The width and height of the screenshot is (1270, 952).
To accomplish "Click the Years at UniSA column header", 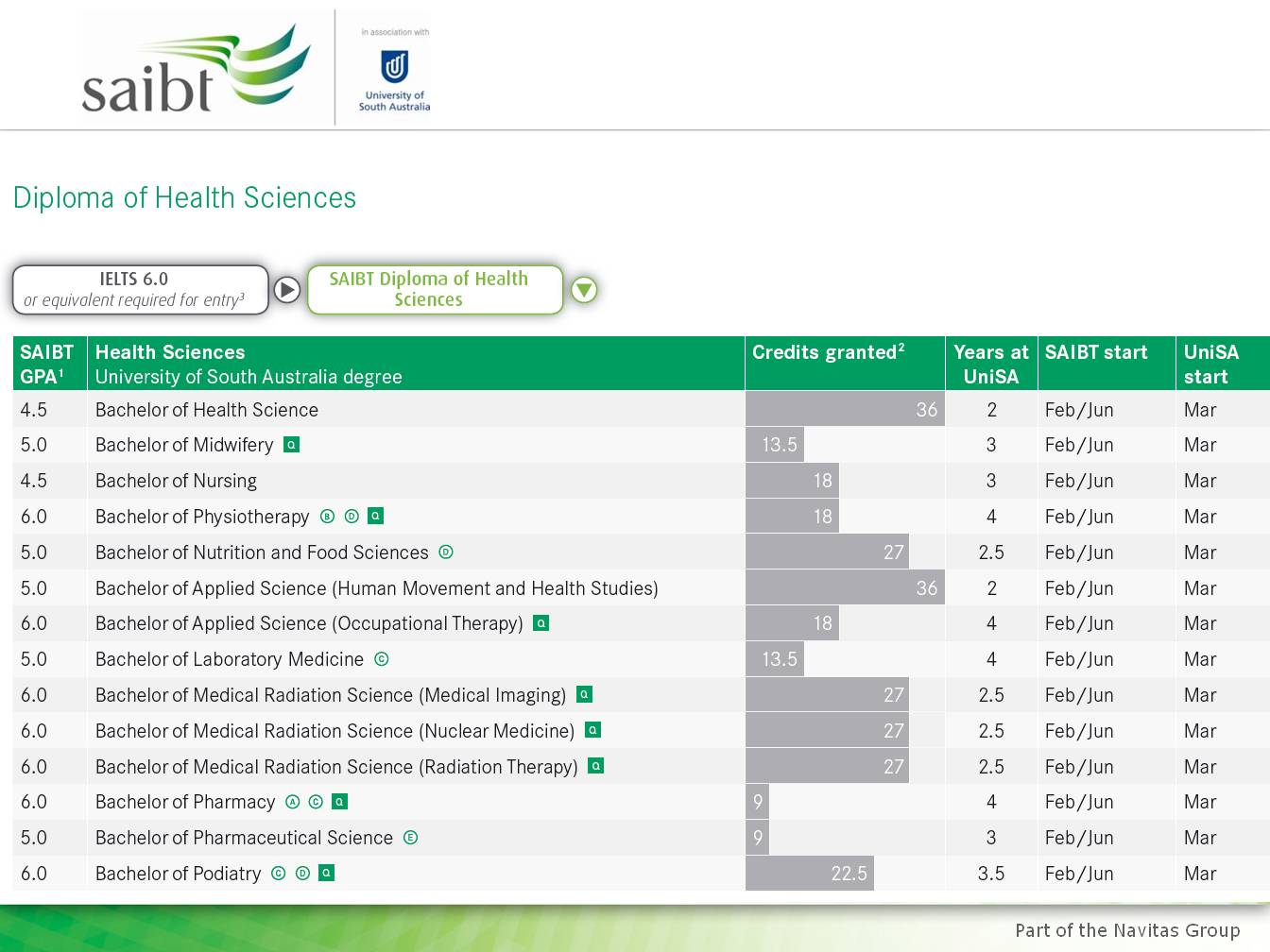I will coord(991,364).
